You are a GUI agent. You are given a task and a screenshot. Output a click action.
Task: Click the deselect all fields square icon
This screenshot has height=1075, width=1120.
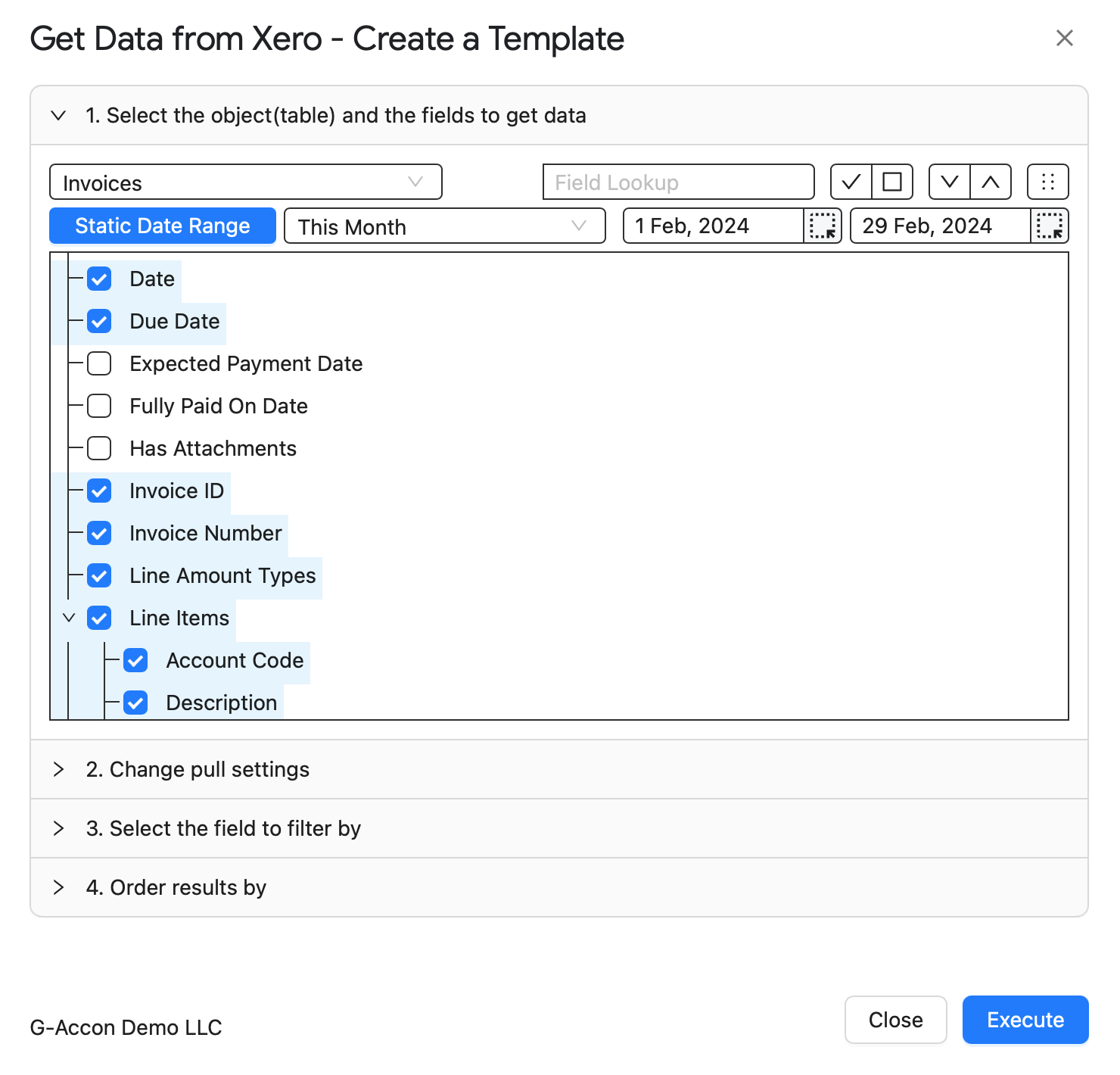pos(893,182)
